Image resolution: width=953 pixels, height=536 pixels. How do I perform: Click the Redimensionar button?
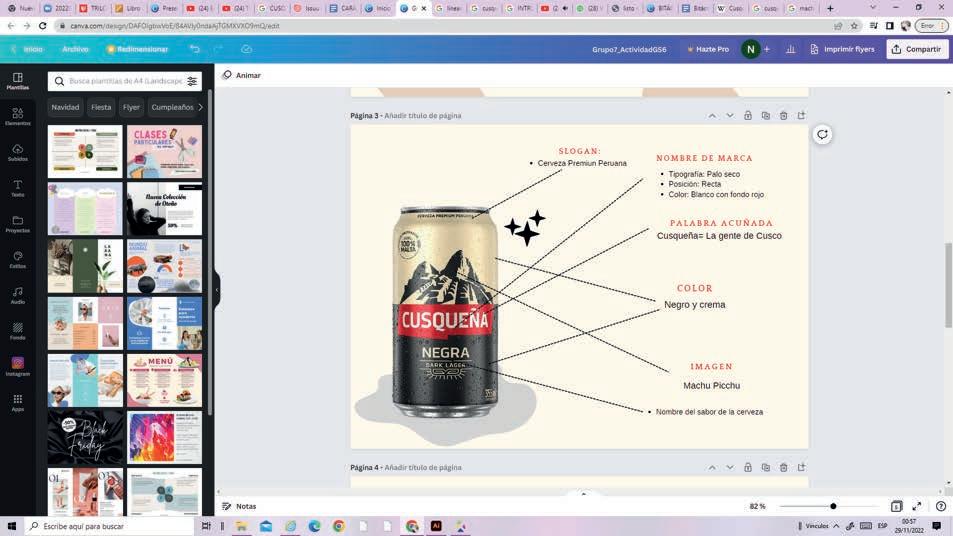(x=137, y=49)
